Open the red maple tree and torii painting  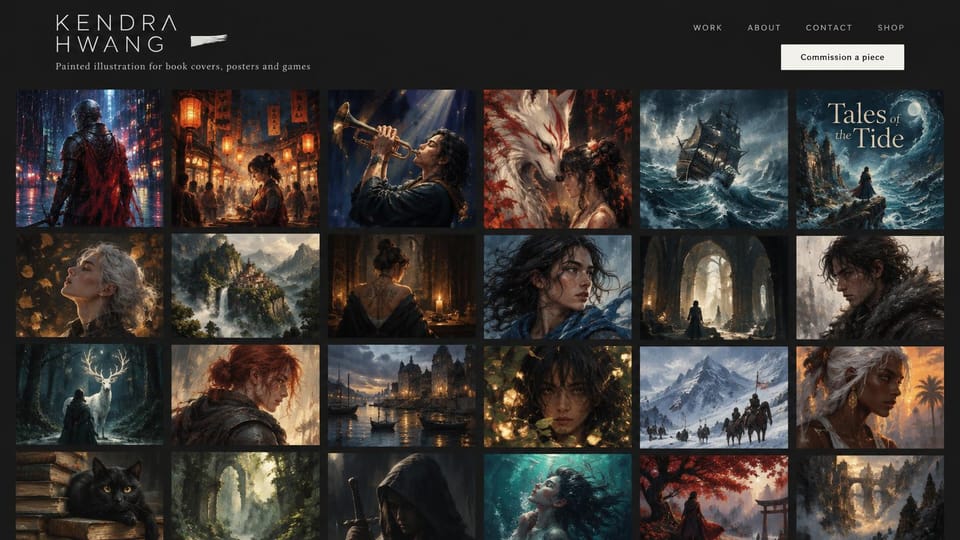pyautogui.click(x=714, y=498)
